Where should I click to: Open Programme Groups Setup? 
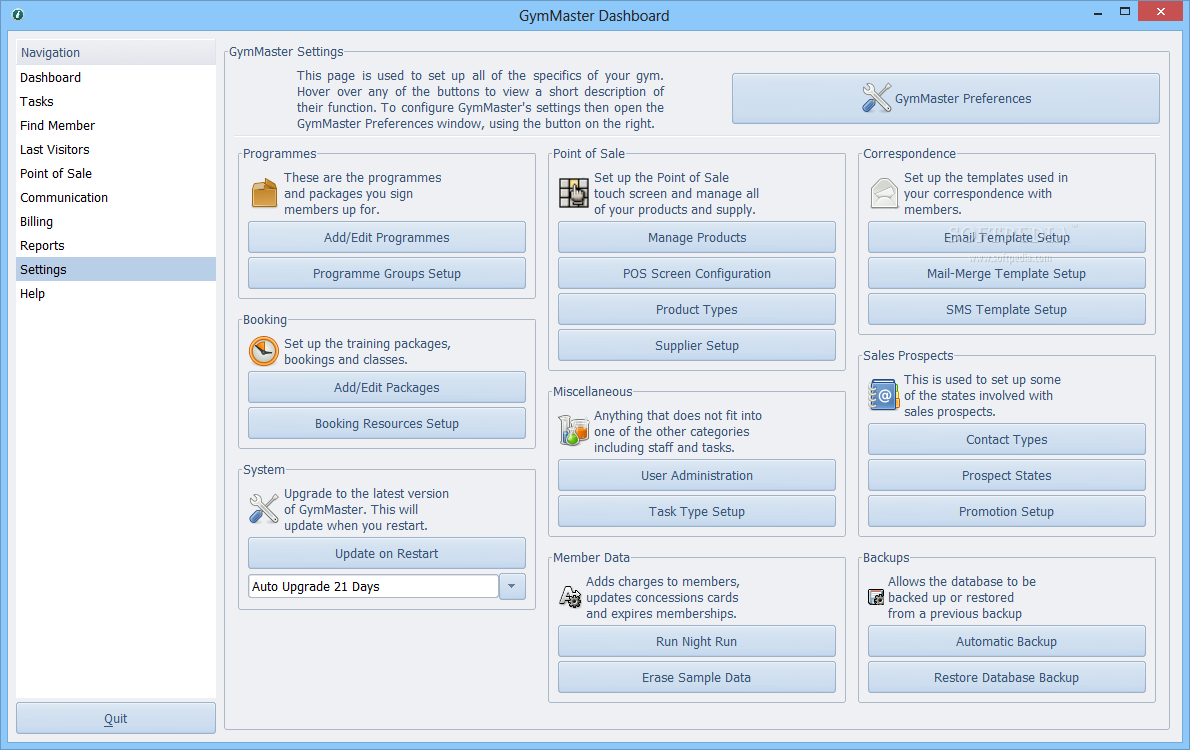(x=386, y=273)
